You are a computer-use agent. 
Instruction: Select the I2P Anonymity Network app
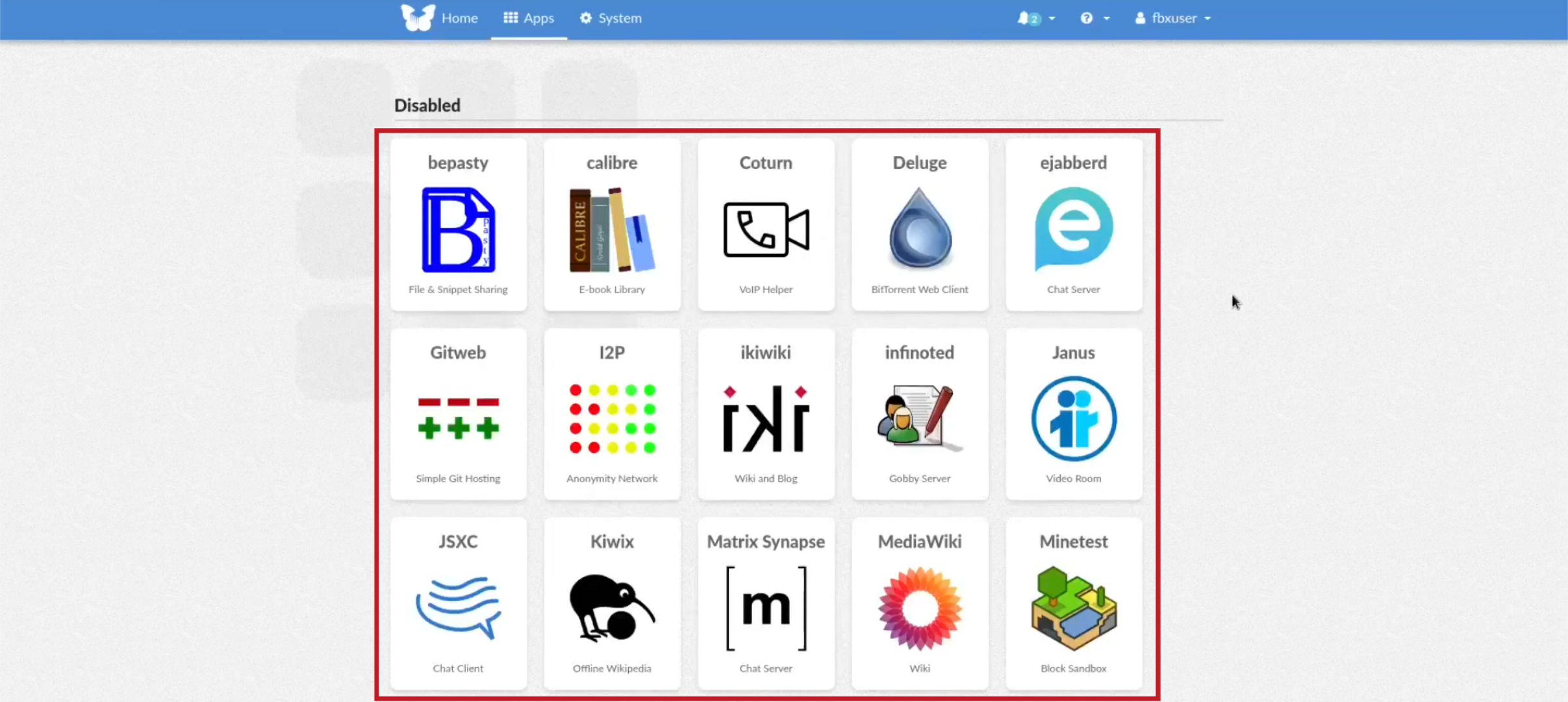pyautogui.click(x=611, y=412)
